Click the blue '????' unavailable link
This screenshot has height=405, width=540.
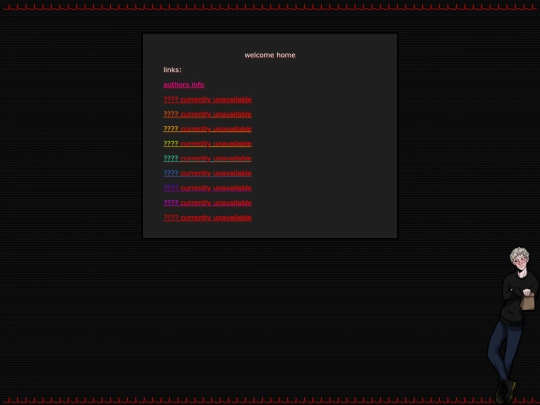coord(207,174)
